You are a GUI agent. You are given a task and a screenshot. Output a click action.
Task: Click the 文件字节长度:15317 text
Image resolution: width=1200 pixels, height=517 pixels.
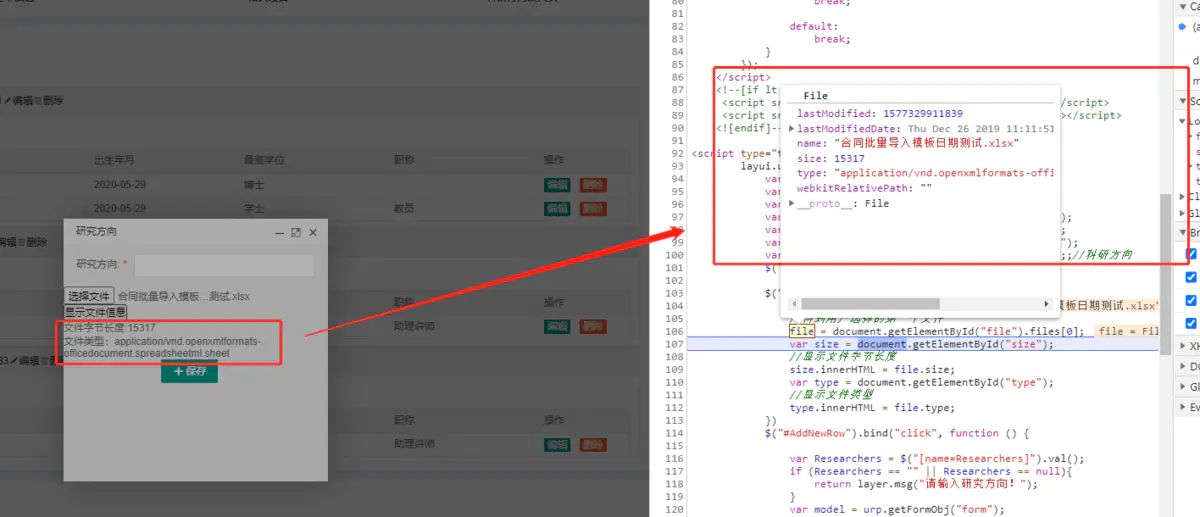click(x=110, y=328)
